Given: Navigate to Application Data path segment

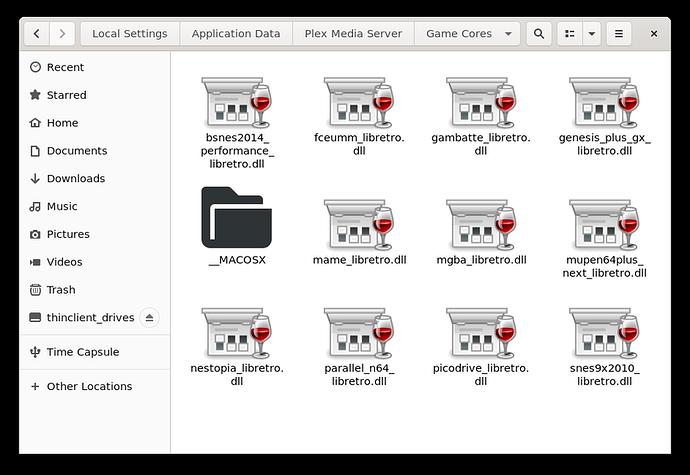Looking at the screenshot, I should pyautogui.click(x=236, y=34).
